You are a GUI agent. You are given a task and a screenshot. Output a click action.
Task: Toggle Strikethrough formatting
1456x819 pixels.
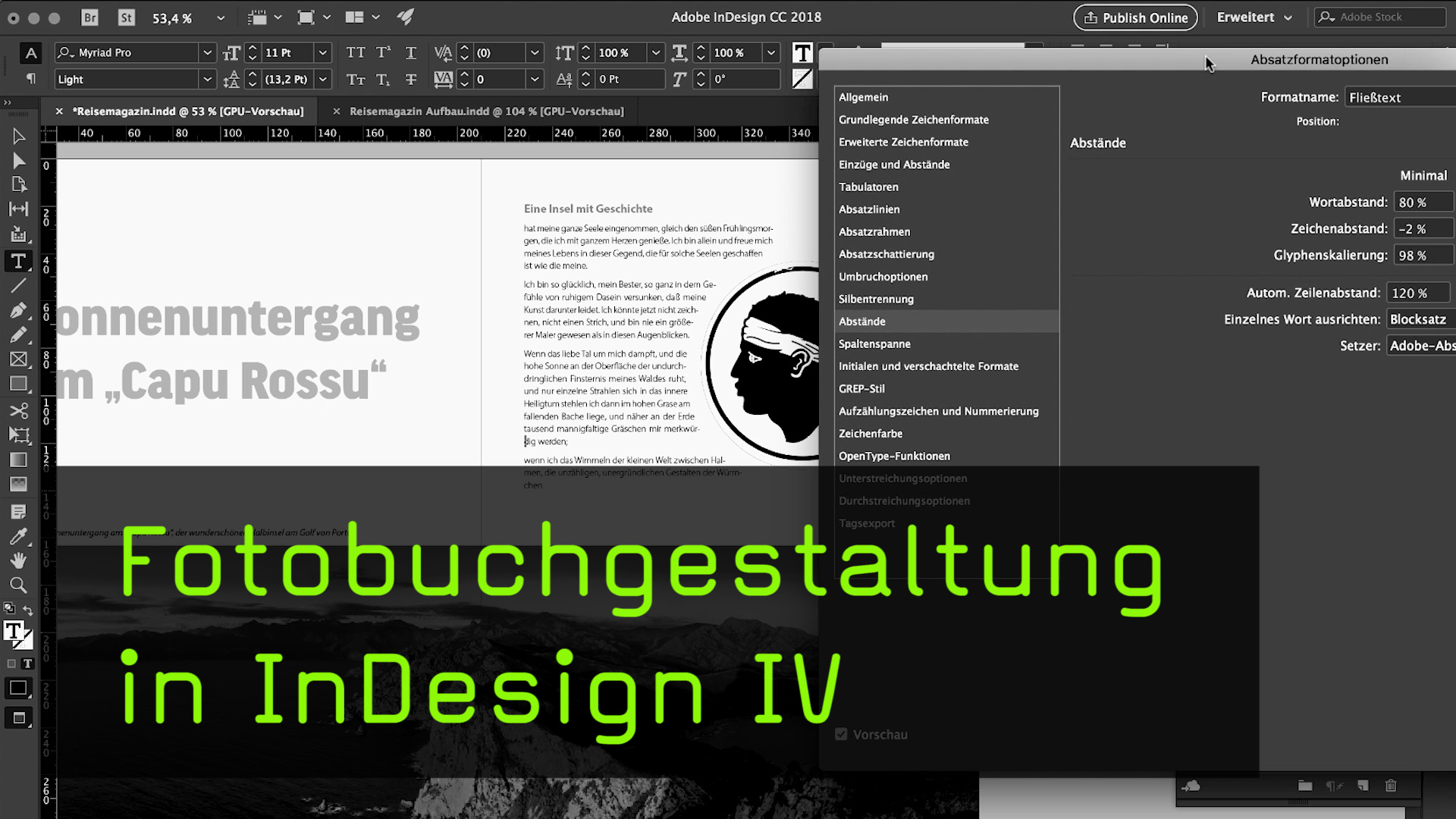tap(411, 79)
